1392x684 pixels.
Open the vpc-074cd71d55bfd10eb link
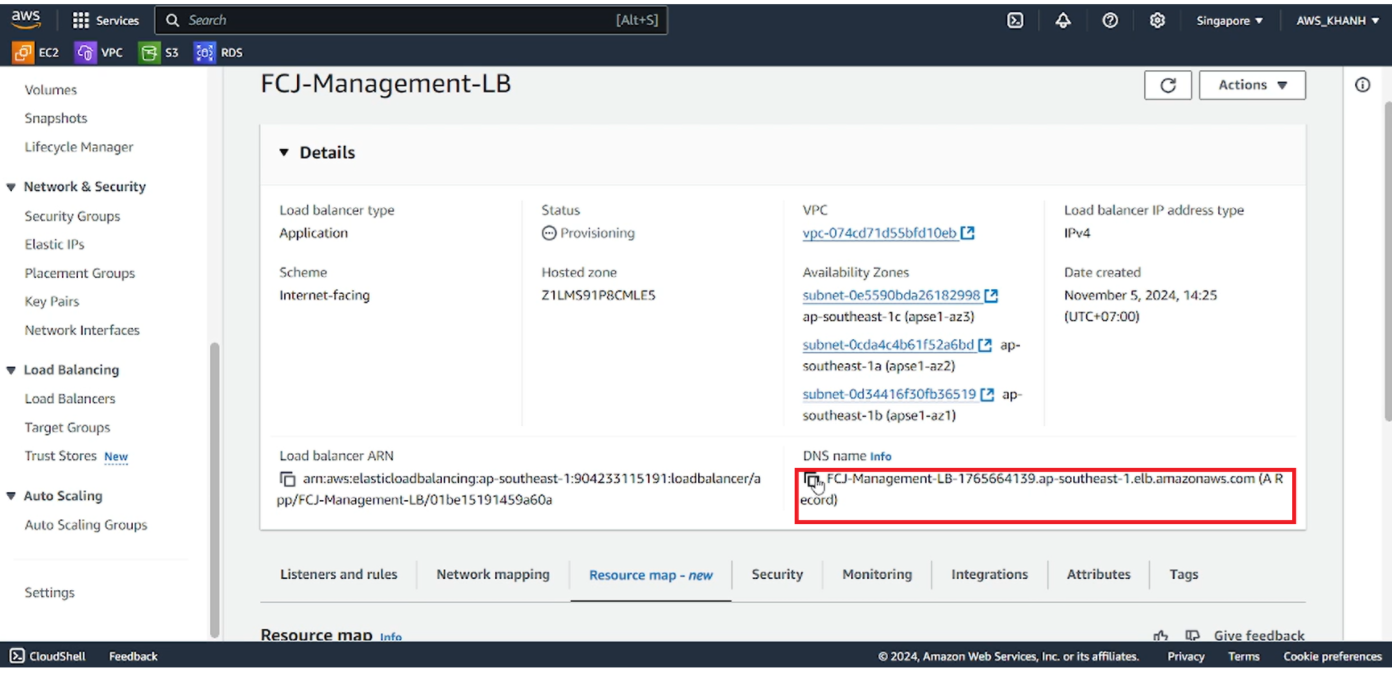(880, 233)
